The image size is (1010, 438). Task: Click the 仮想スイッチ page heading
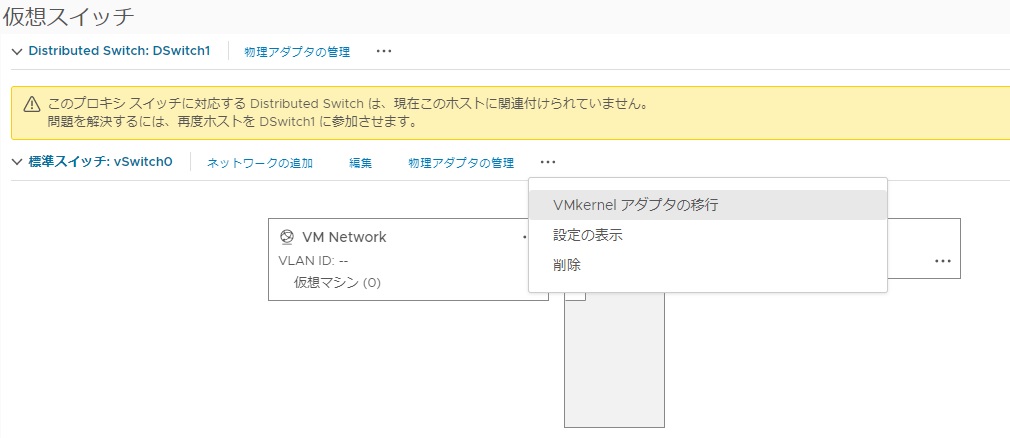pos(68,17)
